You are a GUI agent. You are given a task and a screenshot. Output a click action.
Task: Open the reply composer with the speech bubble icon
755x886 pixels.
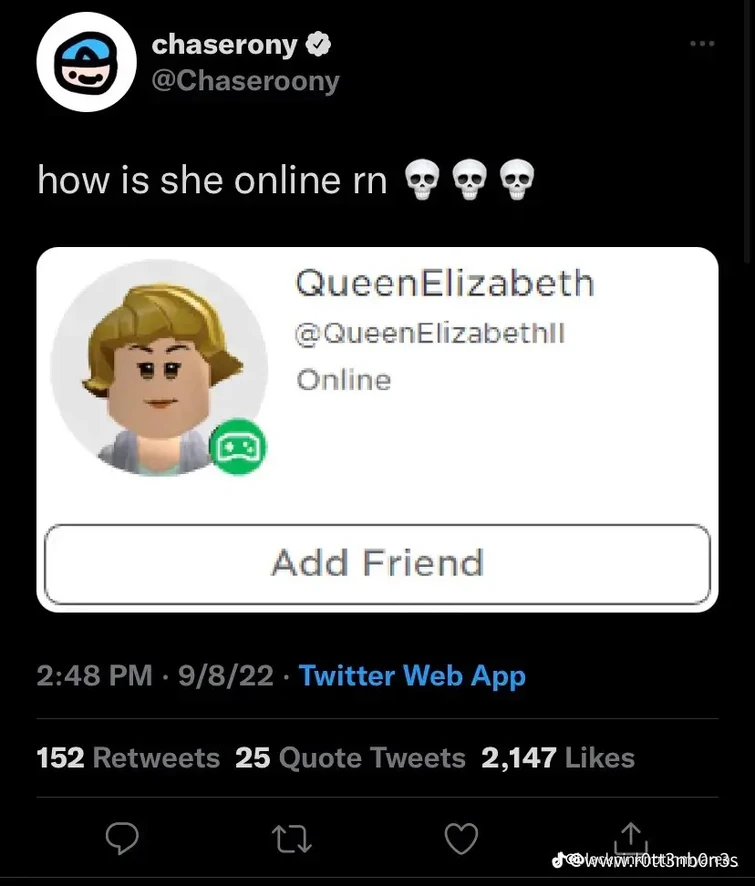[123, 840]
